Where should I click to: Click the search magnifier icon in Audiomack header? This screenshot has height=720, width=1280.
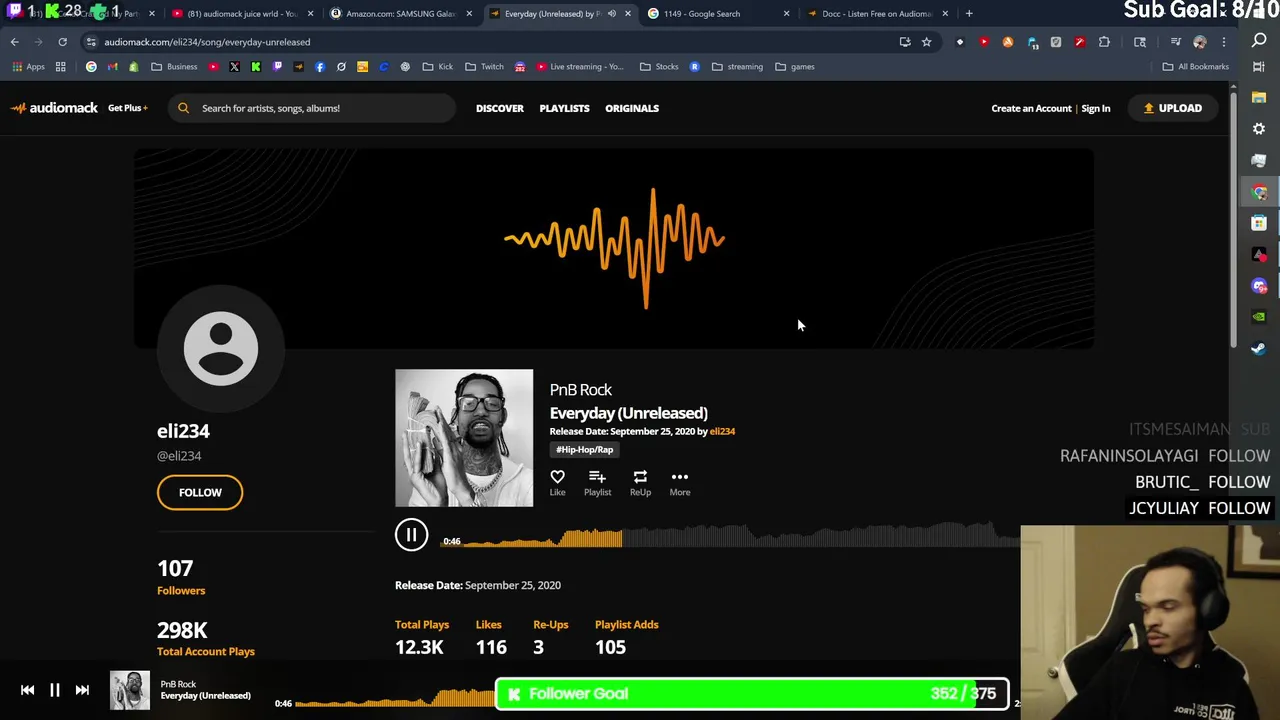(184, 108)
